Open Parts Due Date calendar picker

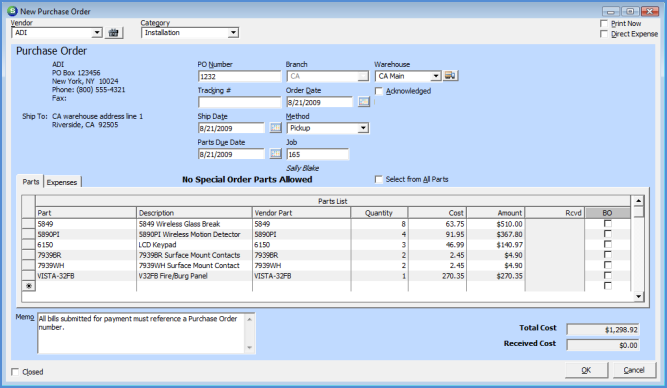click(276, 154)
